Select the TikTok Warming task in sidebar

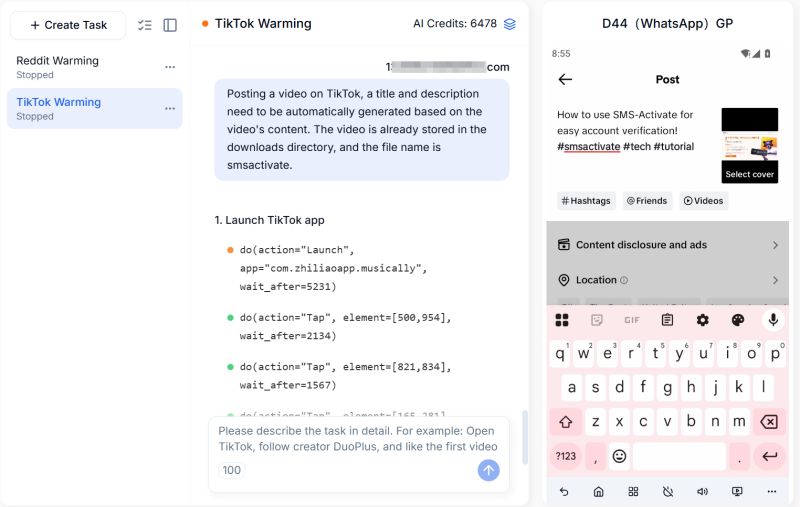(x=95, y=108)
